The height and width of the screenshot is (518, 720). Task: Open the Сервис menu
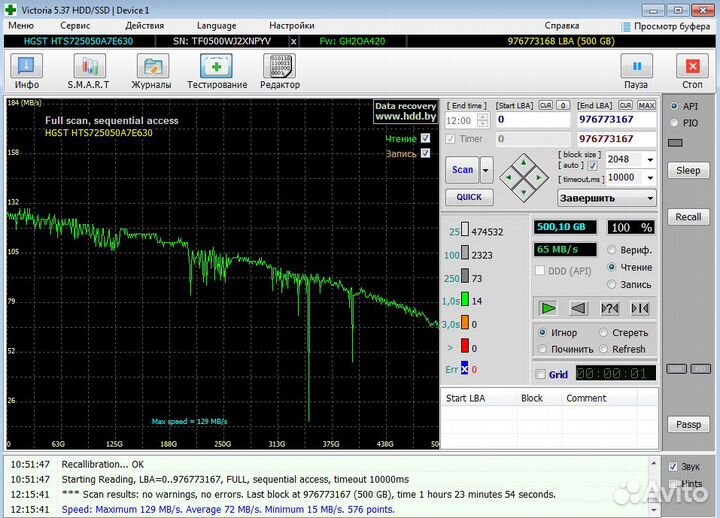[75, 25]
